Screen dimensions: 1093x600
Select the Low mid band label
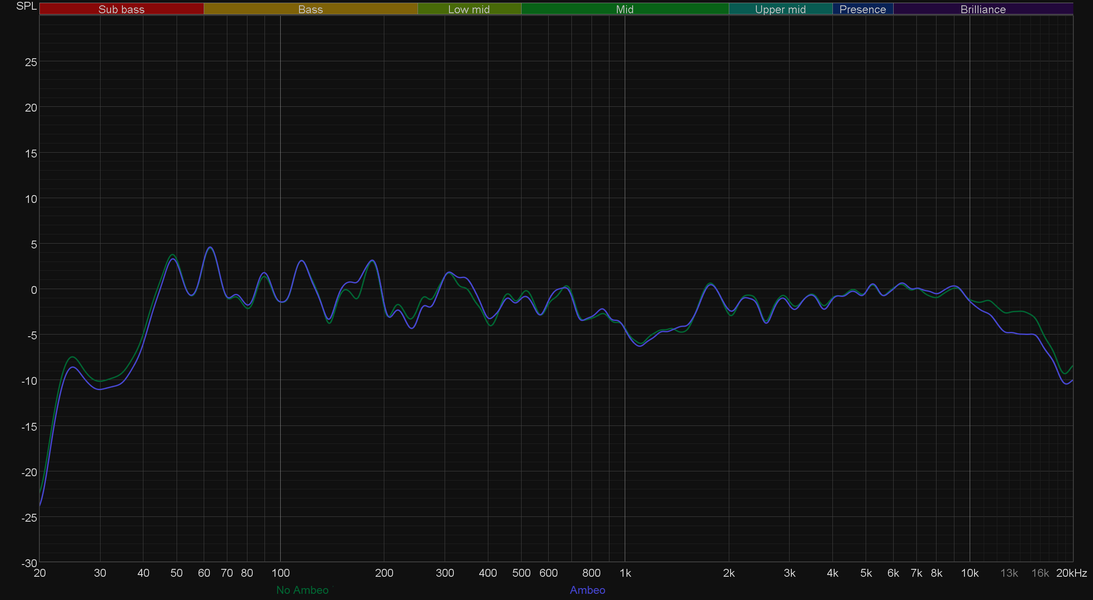[469, 9]
